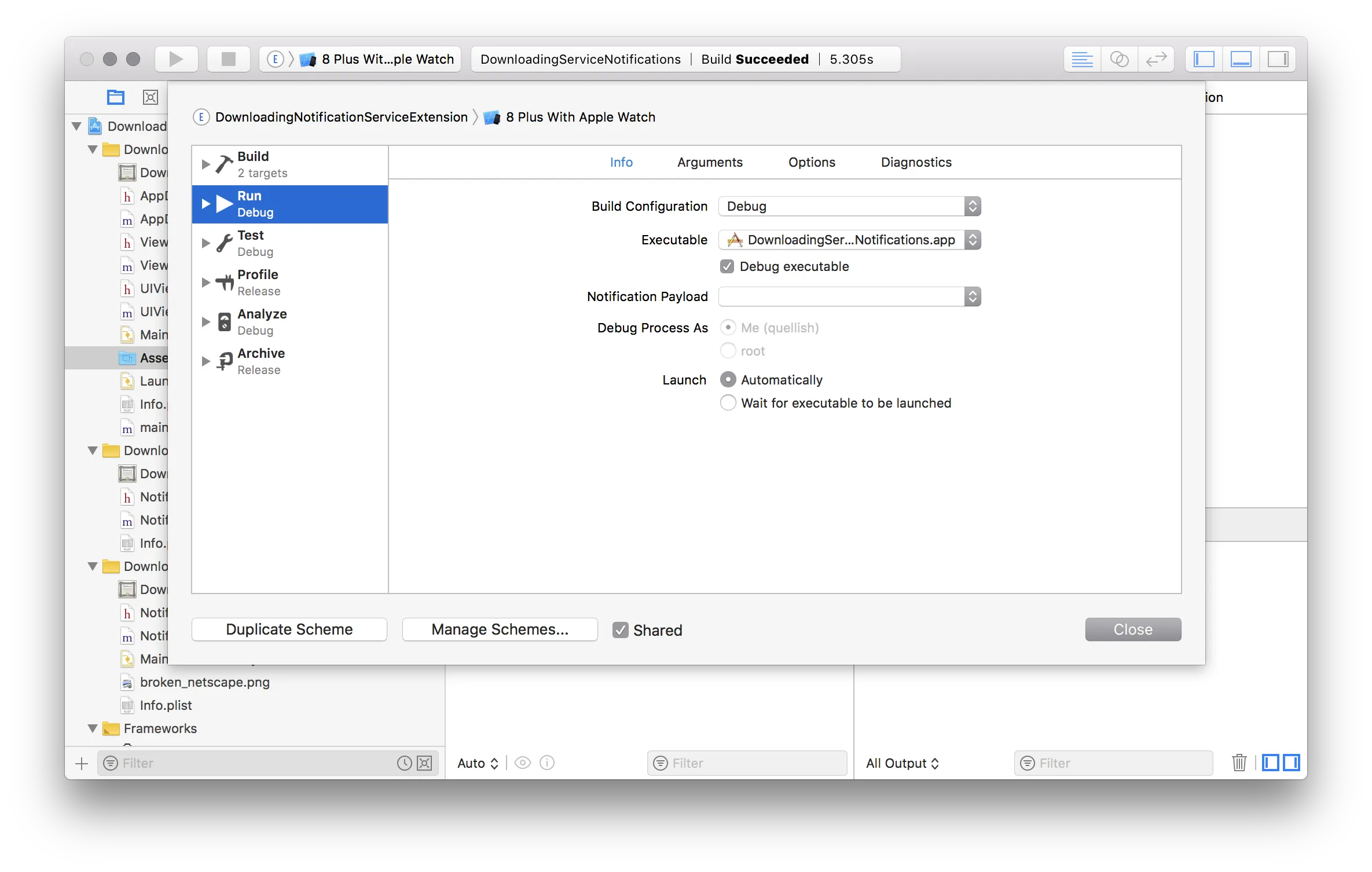The width and height of the screenshot is (1372, 872).
Task: Uncheck the Debug executable checkbox
Action: [727, 266]
